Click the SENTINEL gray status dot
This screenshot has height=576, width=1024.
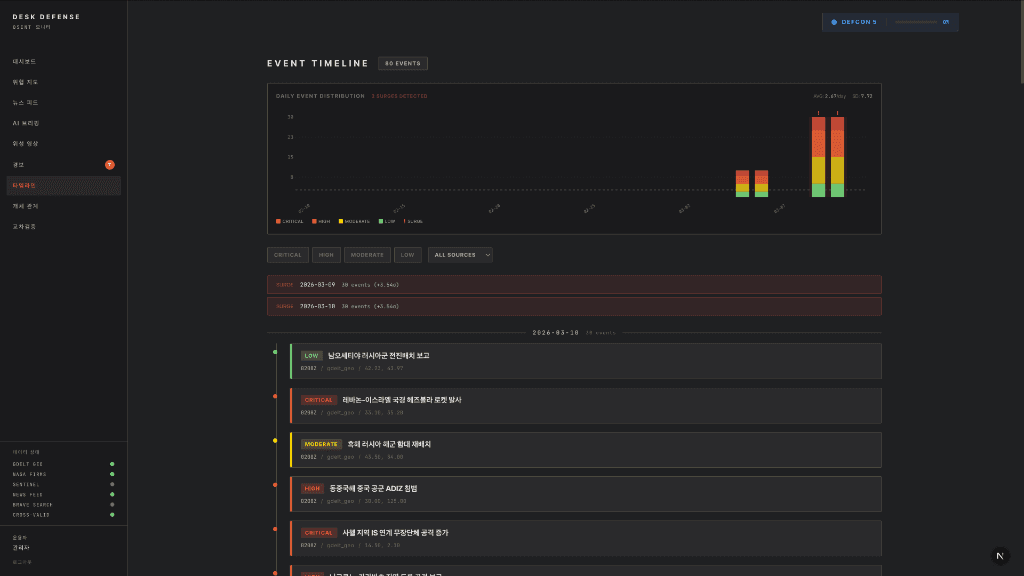pos(112,484)
